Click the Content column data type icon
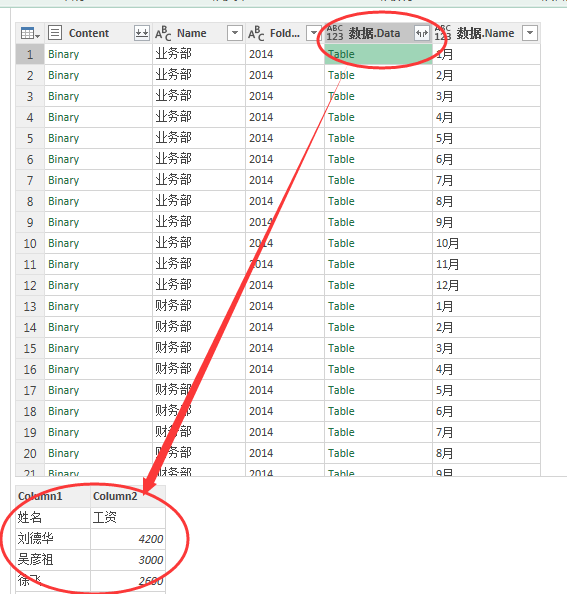 55,33
